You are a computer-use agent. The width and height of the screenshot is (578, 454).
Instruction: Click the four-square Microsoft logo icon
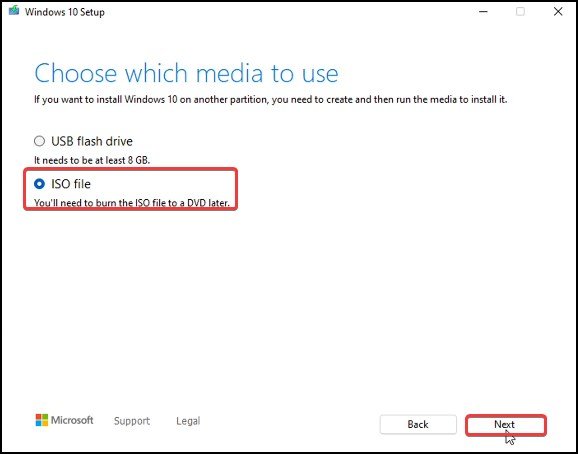click(42, 420)
